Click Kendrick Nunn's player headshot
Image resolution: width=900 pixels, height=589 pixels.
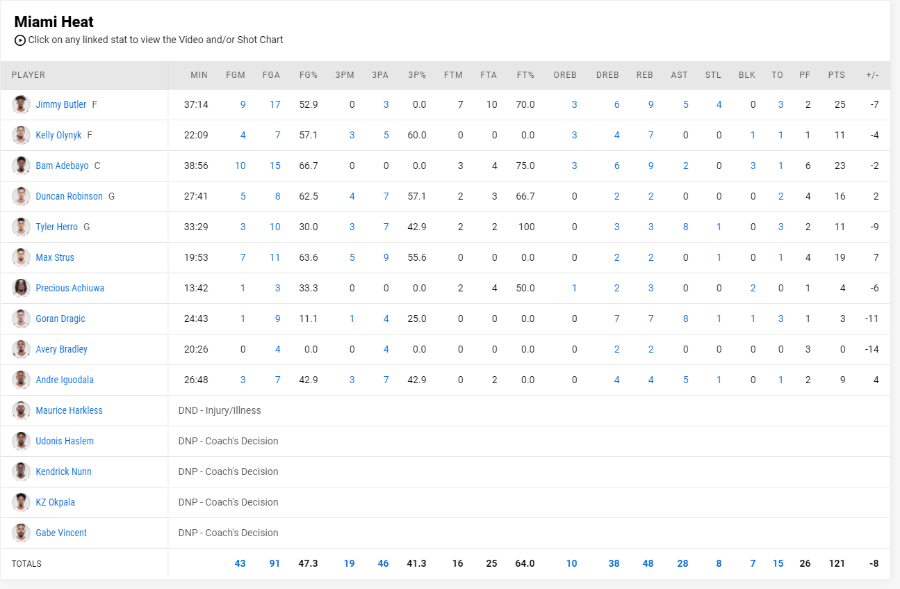(21, 471)
